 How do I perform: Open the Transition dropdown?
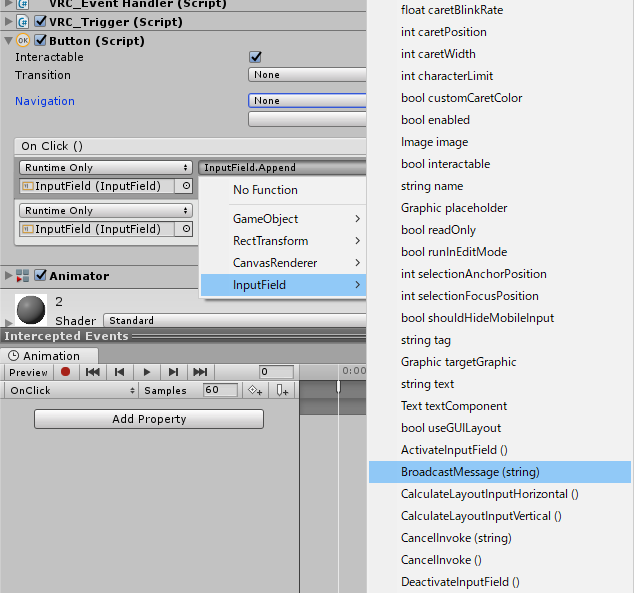[307, 75]
